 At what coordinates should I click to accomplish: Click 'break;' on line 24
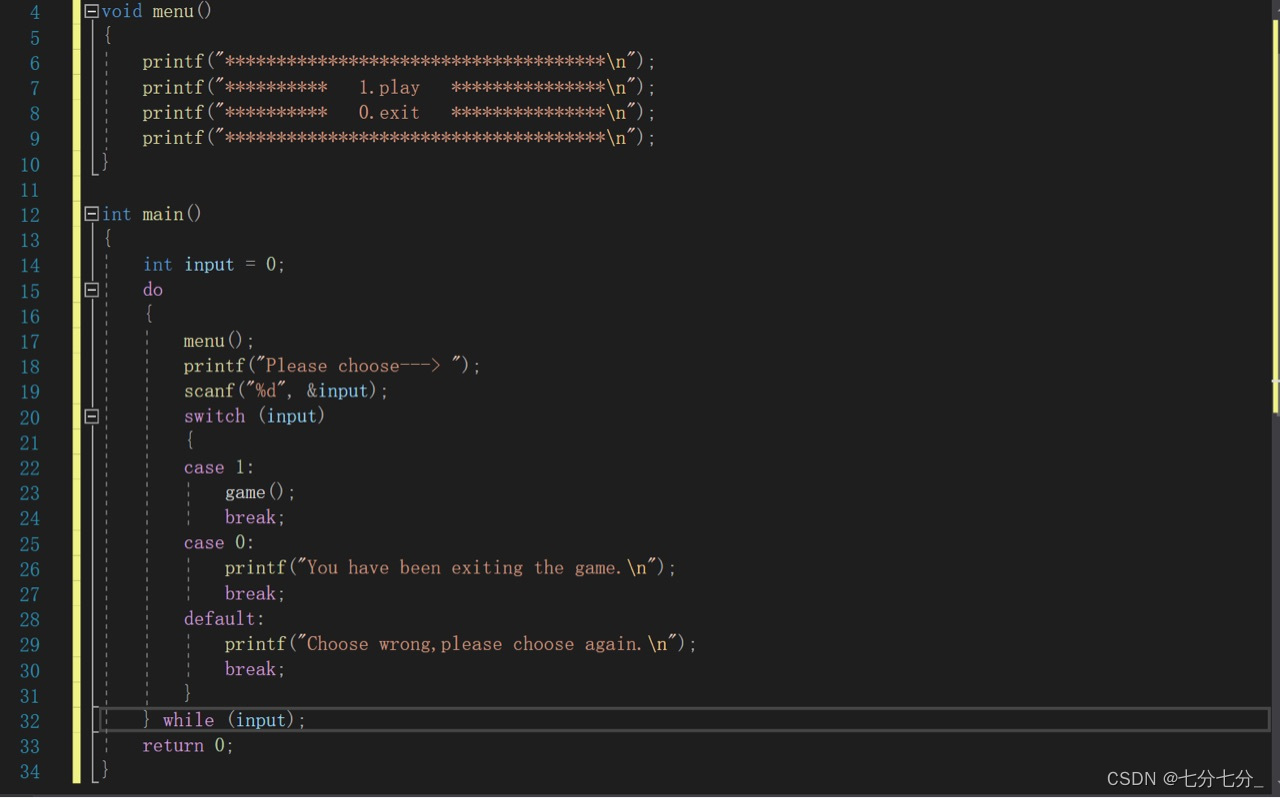tap(255, 517)
